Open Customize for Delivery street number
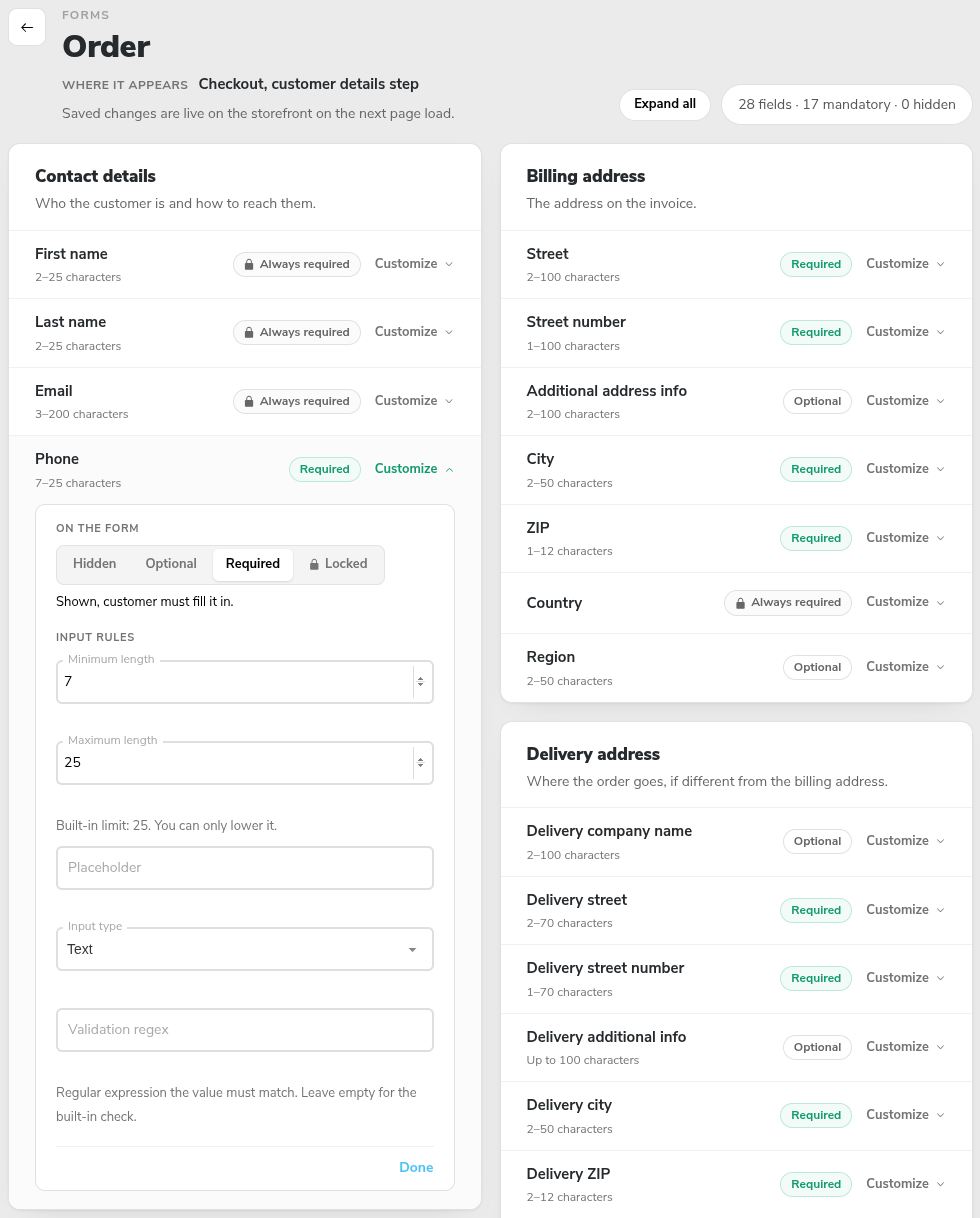This screenshot has height=1218, width=980. point(905,978)
